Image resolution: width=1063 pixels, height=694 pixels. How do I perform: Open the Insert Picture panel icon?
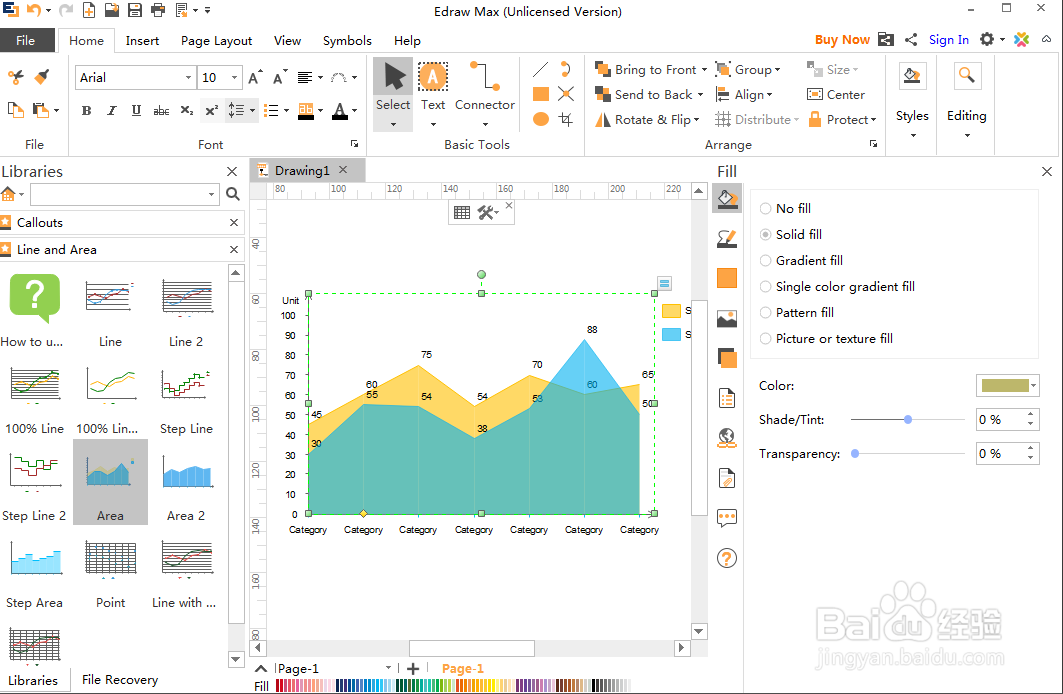[x=727, y=318]
